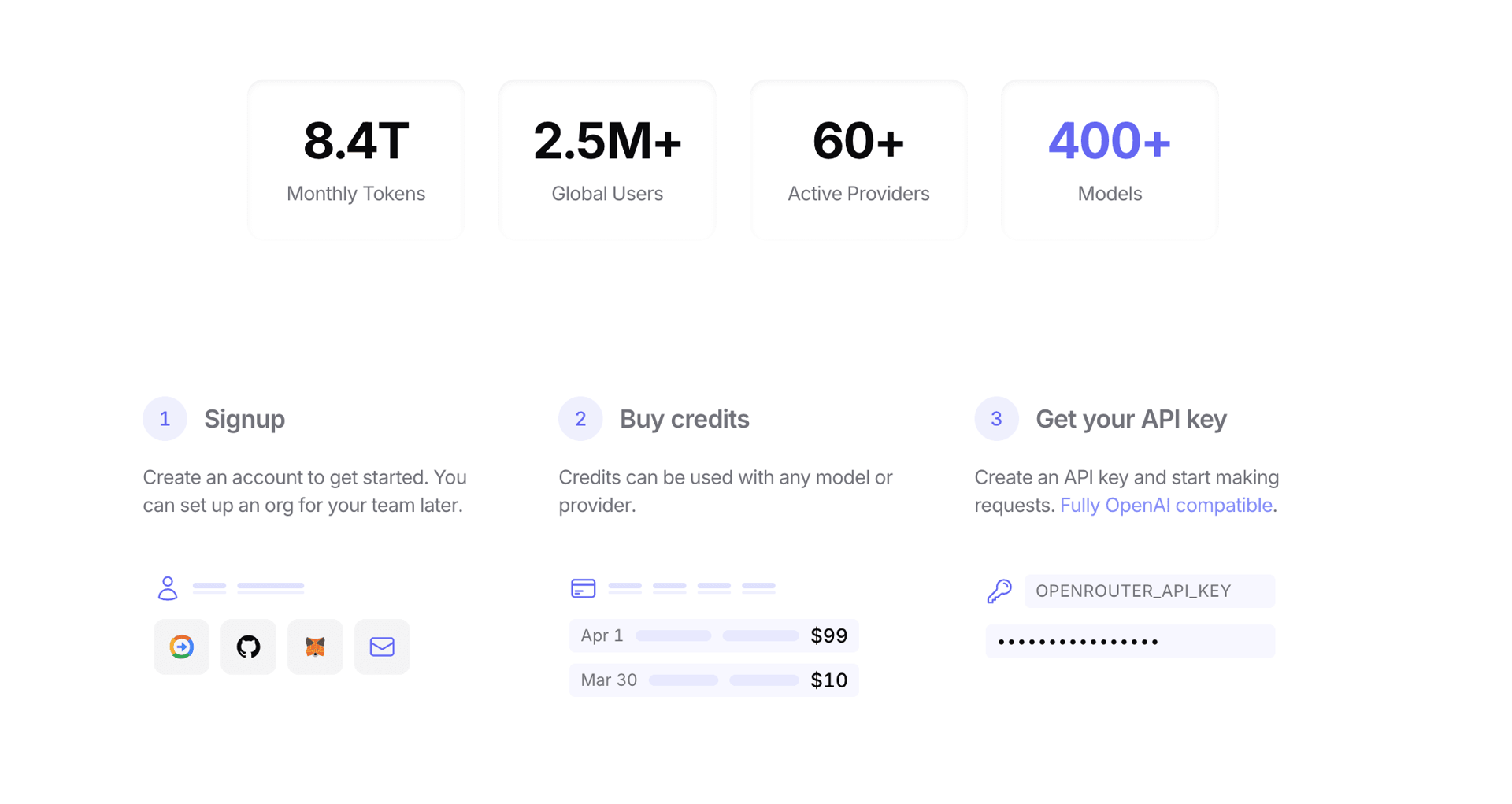Click the 60+ Active Providers card
This screenshot has width=1512, height=804.
[x=858, y=159]
